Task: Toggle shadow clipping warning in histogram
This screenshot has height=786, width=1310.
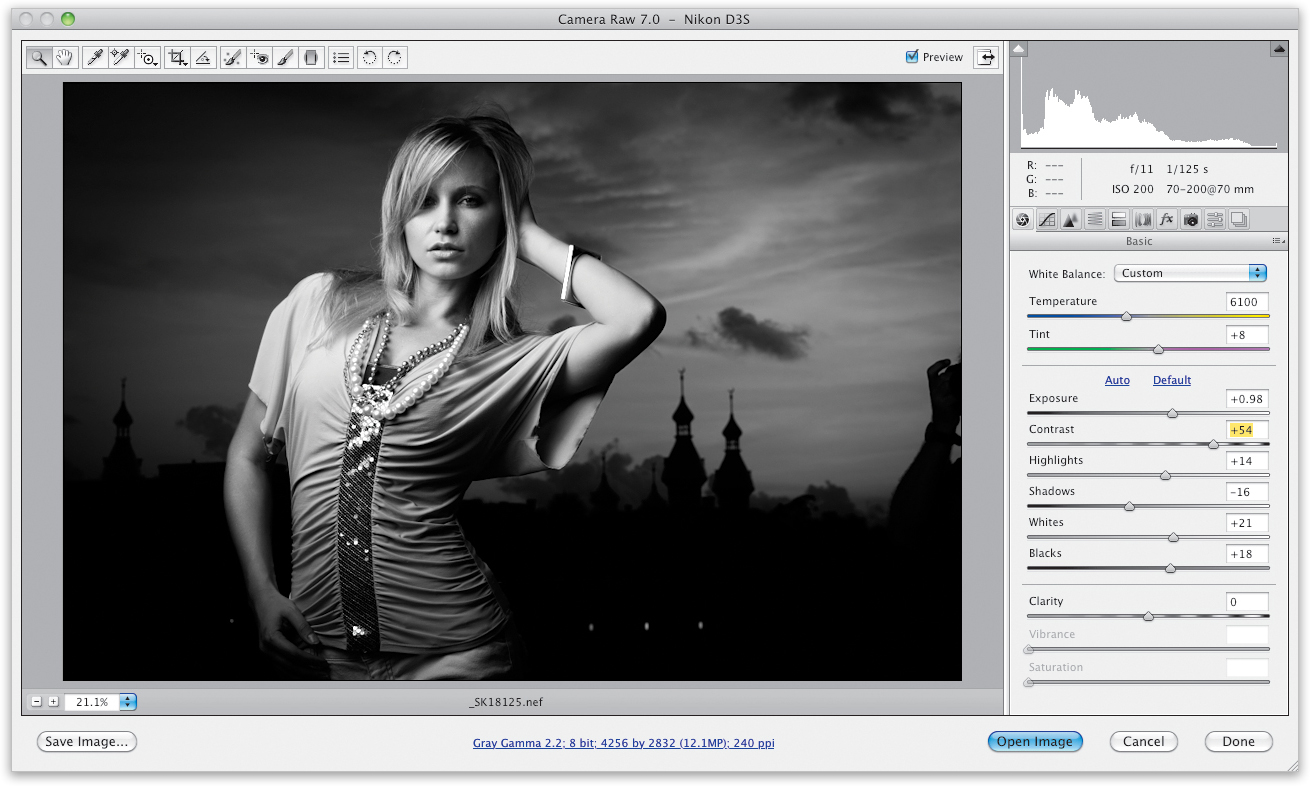Action: [1019, 48]
